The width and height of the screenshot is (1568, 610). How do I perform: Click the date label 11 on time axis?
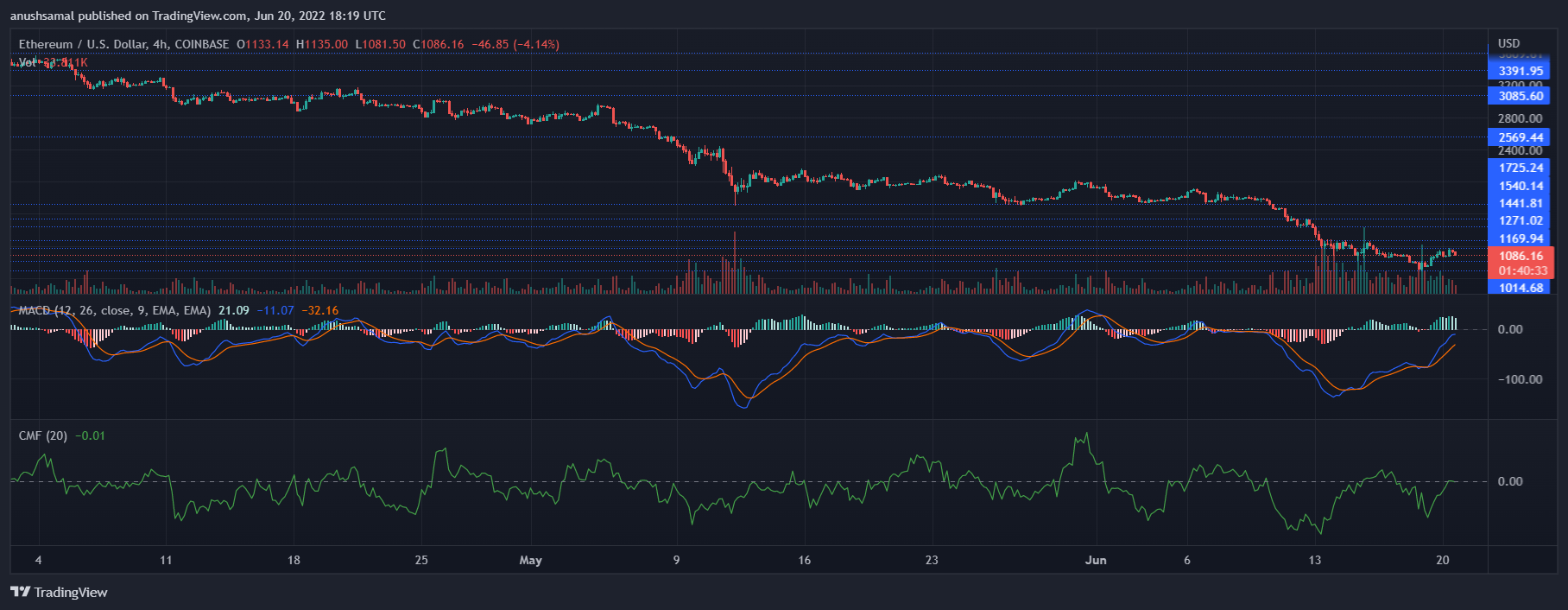coord(166,560)
